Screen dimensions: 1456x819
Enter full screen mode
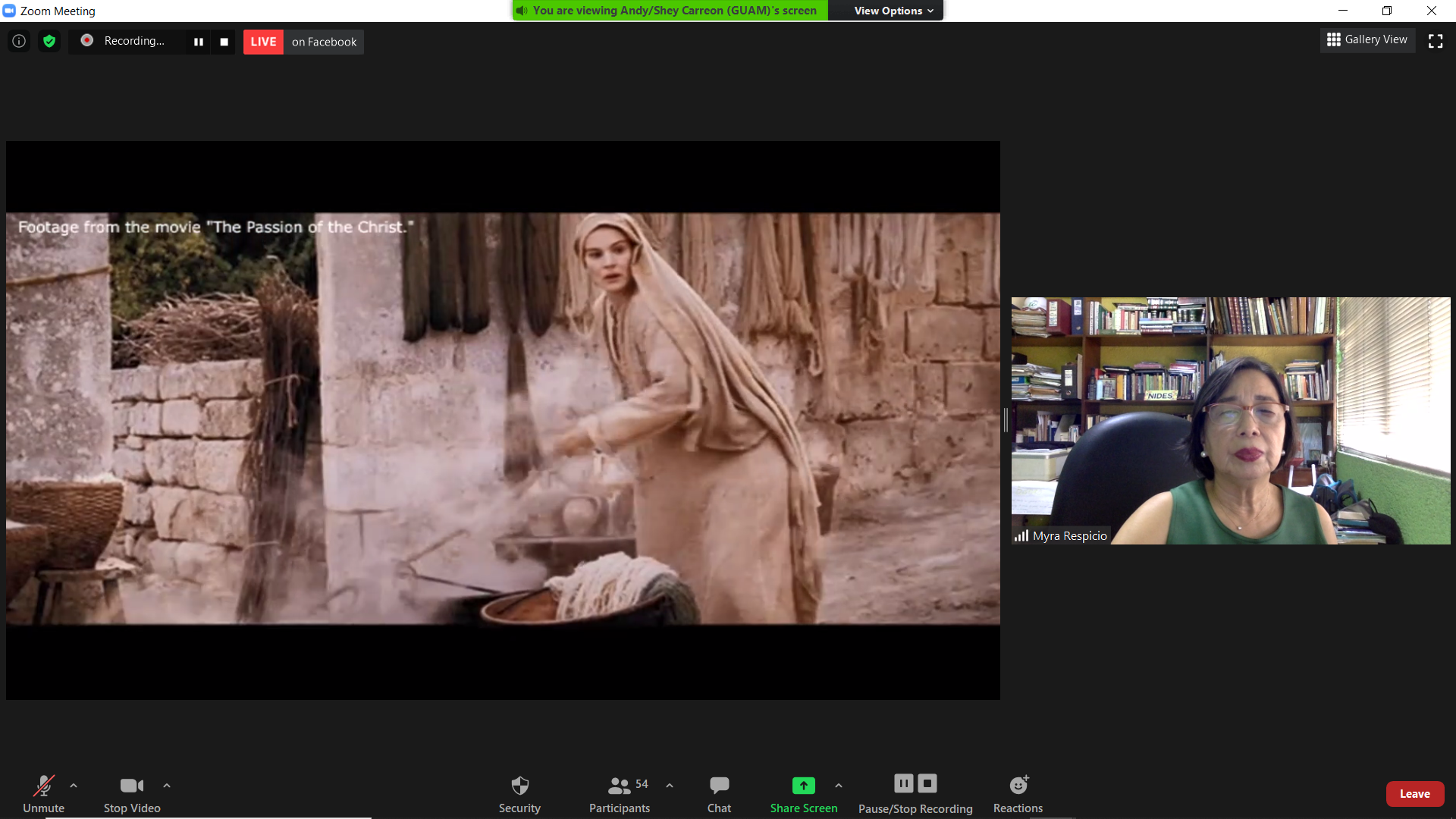1436,41
